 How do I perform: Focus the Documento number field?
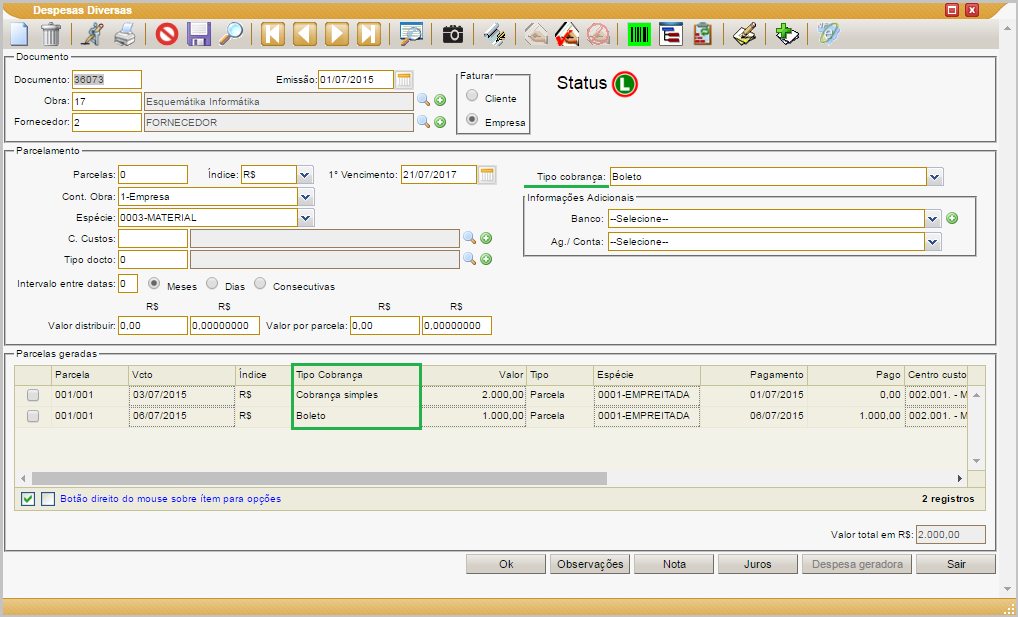(106, 80)
